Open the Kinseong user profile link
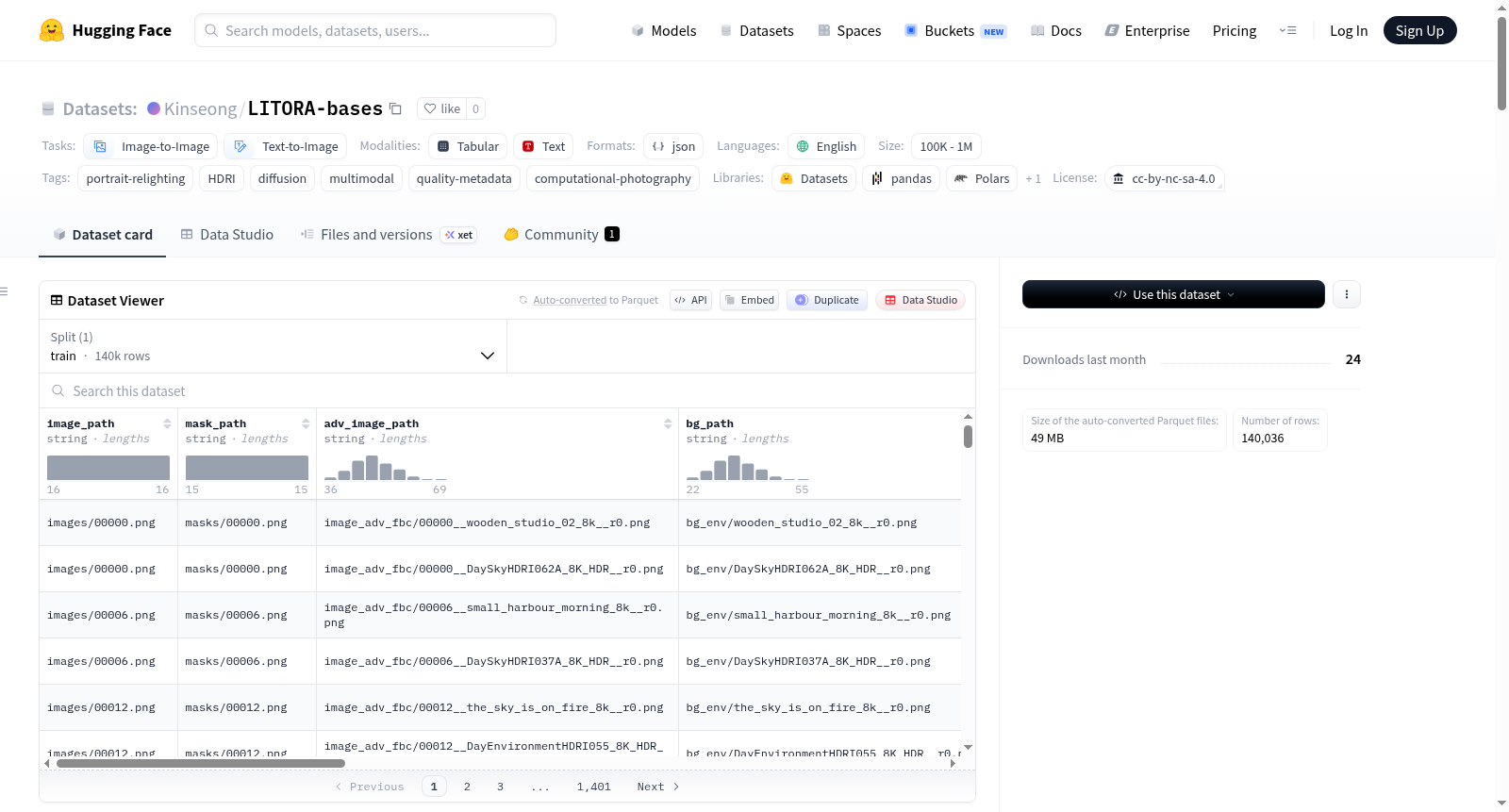Viewport: 1509px width, 812px height. [201, 108]
